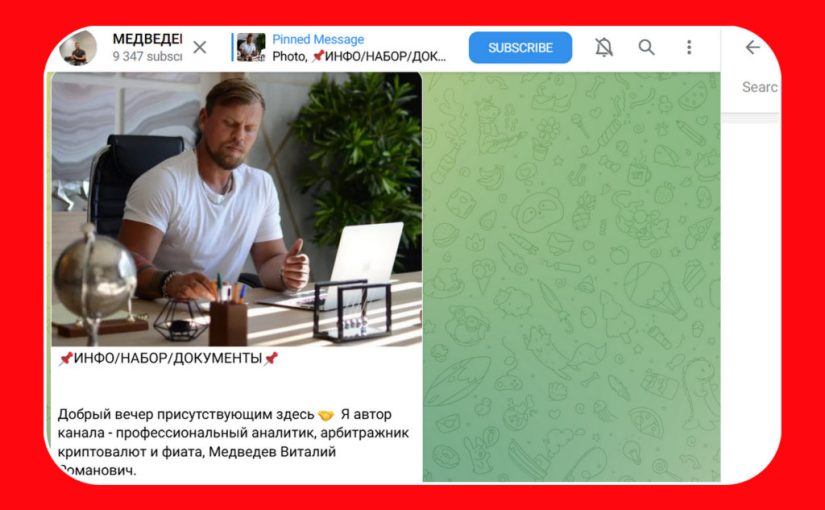Screen dimensions: 825x510
Task: Click the back arrow in right panel
Action: (x=753, y=47)
